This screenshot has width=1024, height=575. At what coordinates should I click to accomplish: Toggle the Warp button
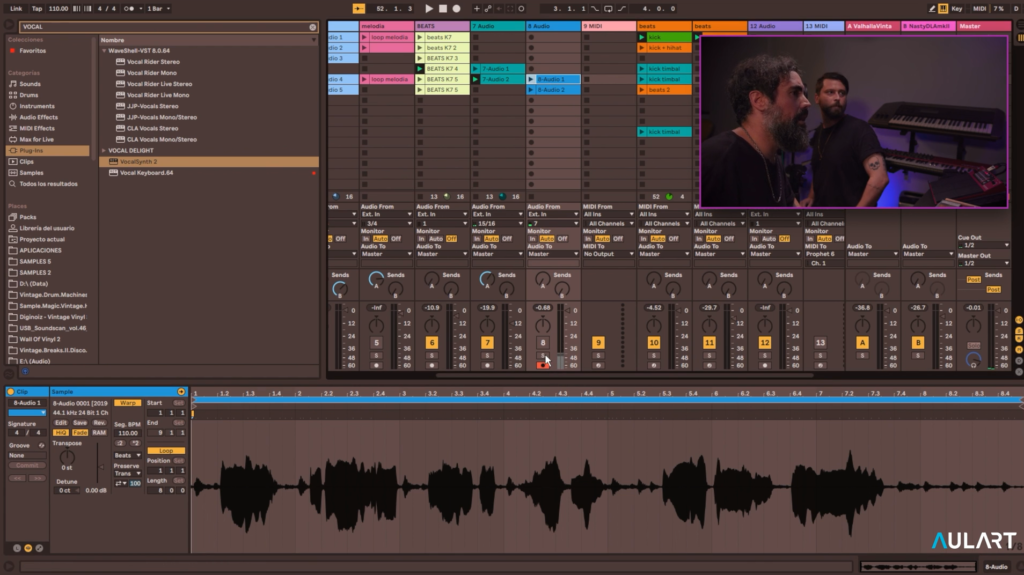[127, 403]
